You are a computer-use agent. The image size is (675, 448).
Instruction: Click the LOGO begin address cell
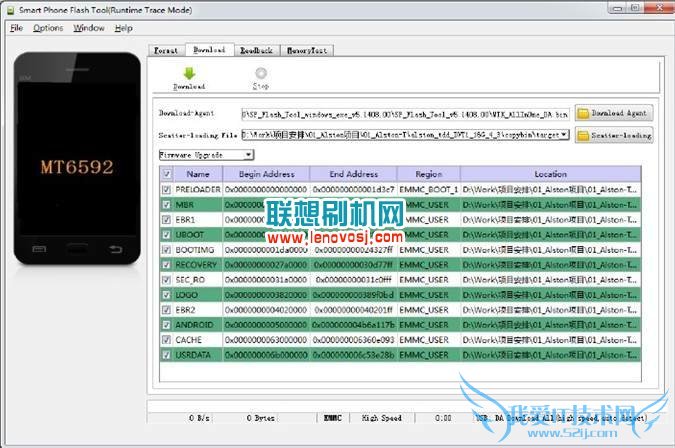[266, 295]
